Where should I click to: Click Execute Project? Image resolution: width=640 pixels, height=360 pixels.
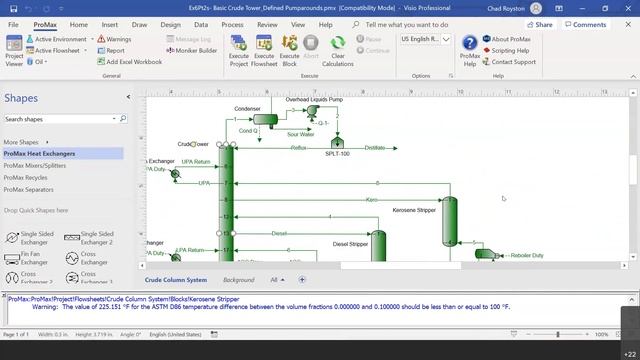(238, 51)
